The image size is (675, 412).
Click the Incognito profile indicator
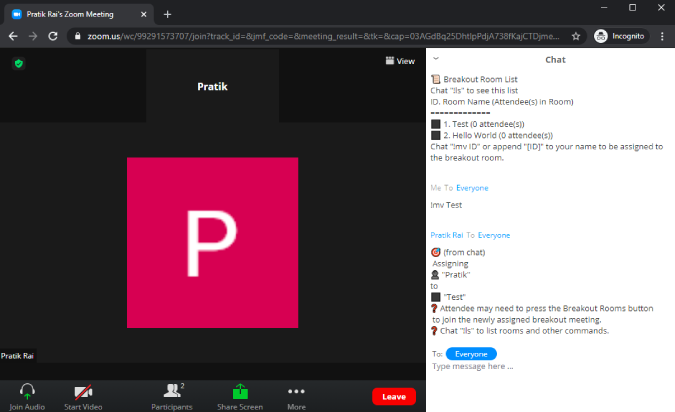(x=619, y=36)
